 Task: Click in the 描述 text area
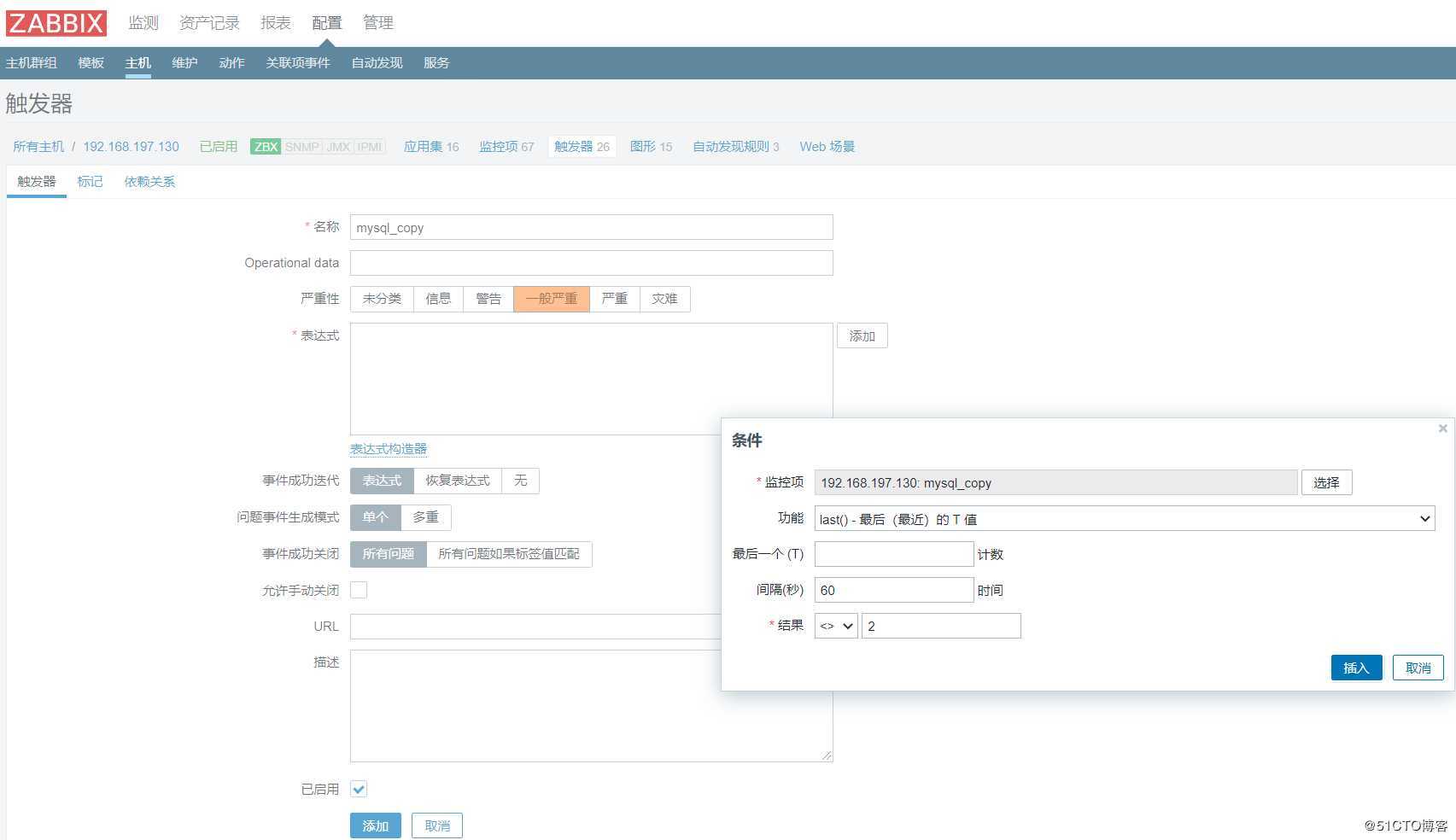tap(591, 706)
